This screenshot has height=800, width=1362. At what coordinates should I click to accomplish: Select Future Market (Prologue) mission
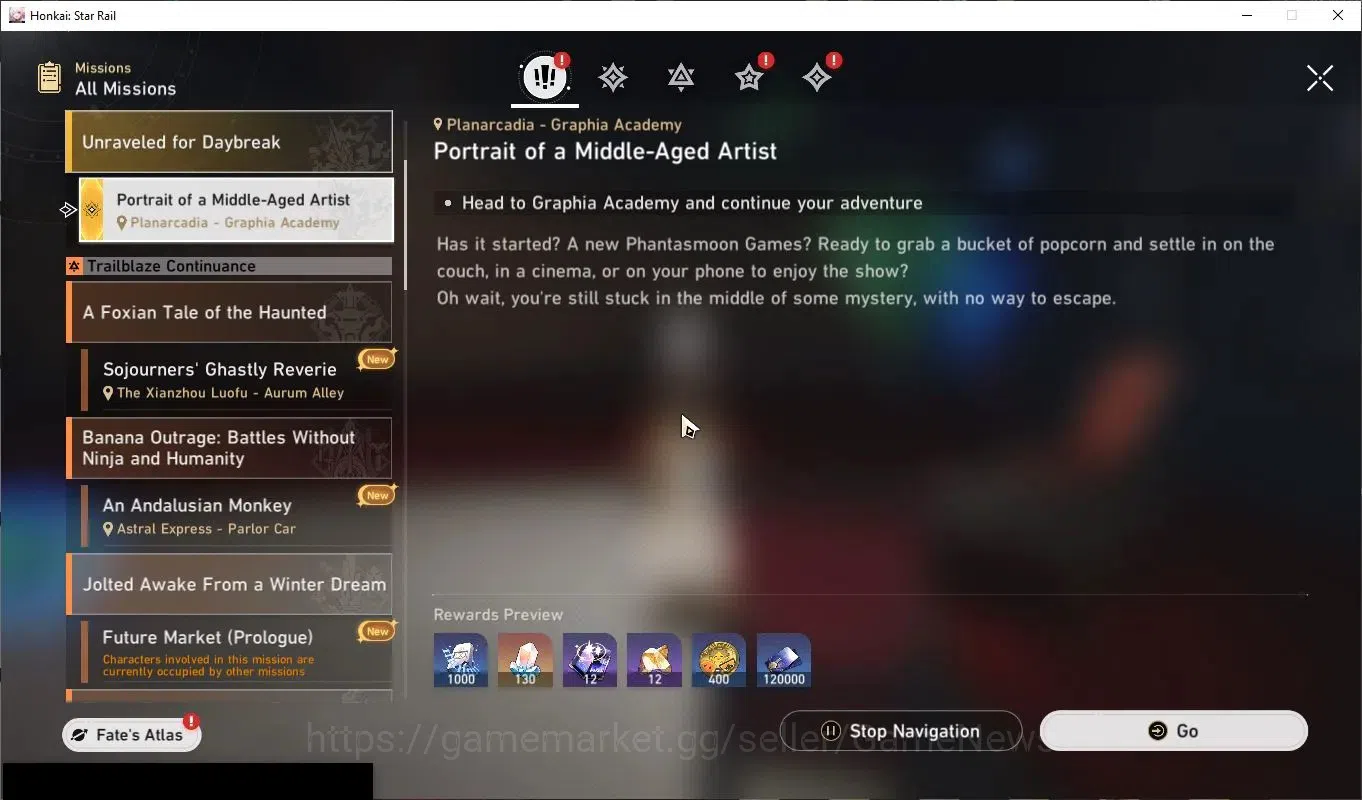236,651
